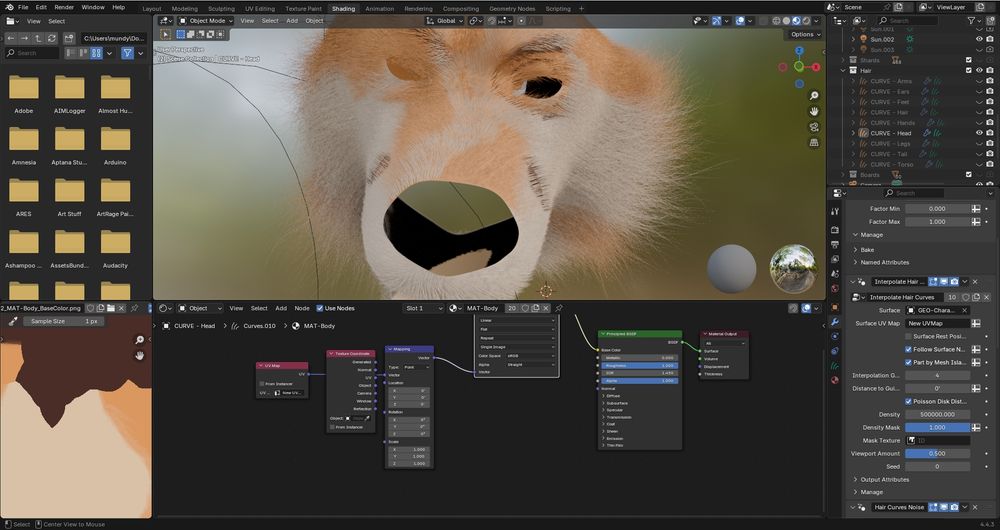Adjust the Viewport Amount slider
This screenshot has width=1000, height=530.
pos(938,453)
